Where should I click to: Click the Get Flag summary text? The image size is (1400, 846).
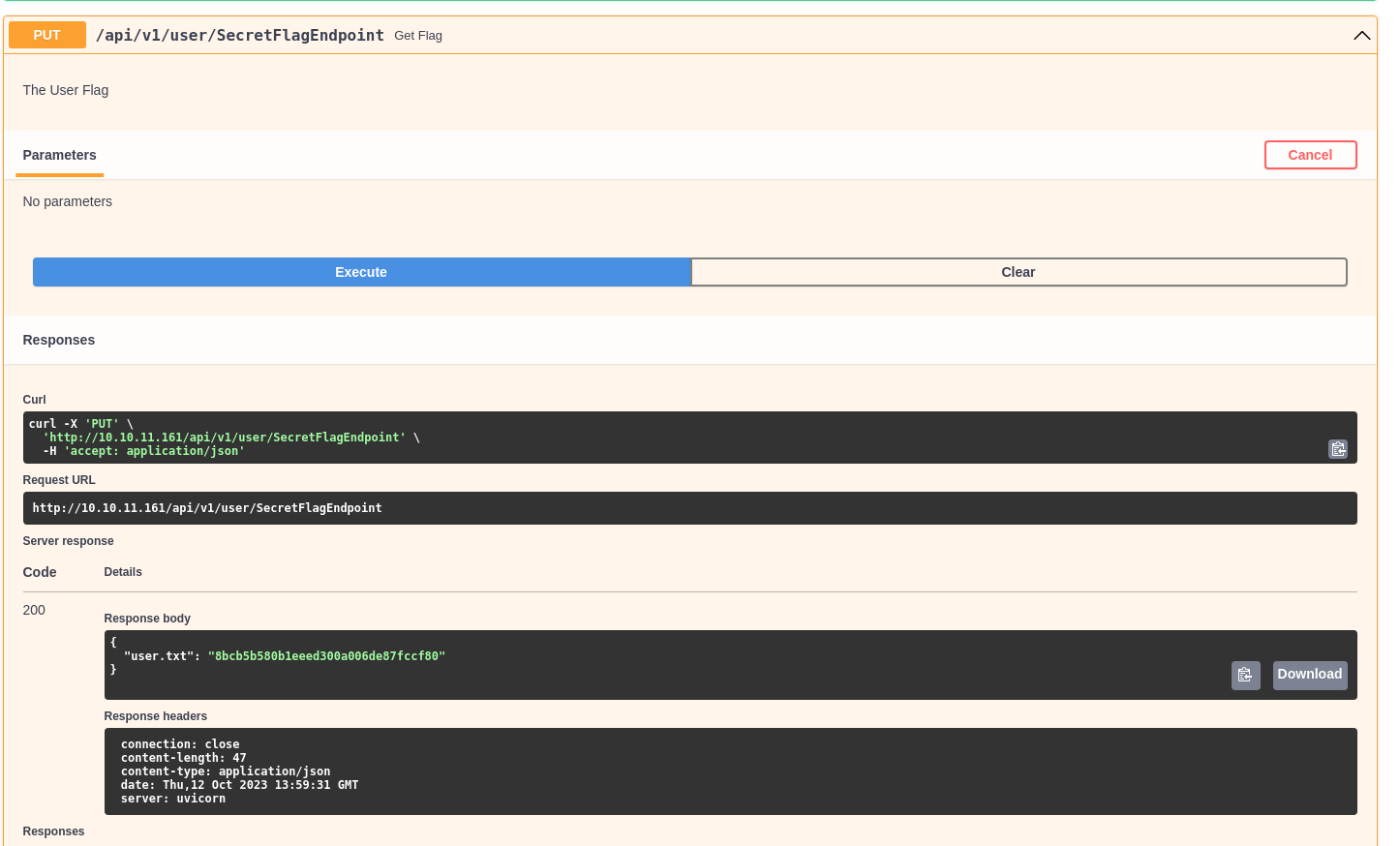tap(417, 36)
